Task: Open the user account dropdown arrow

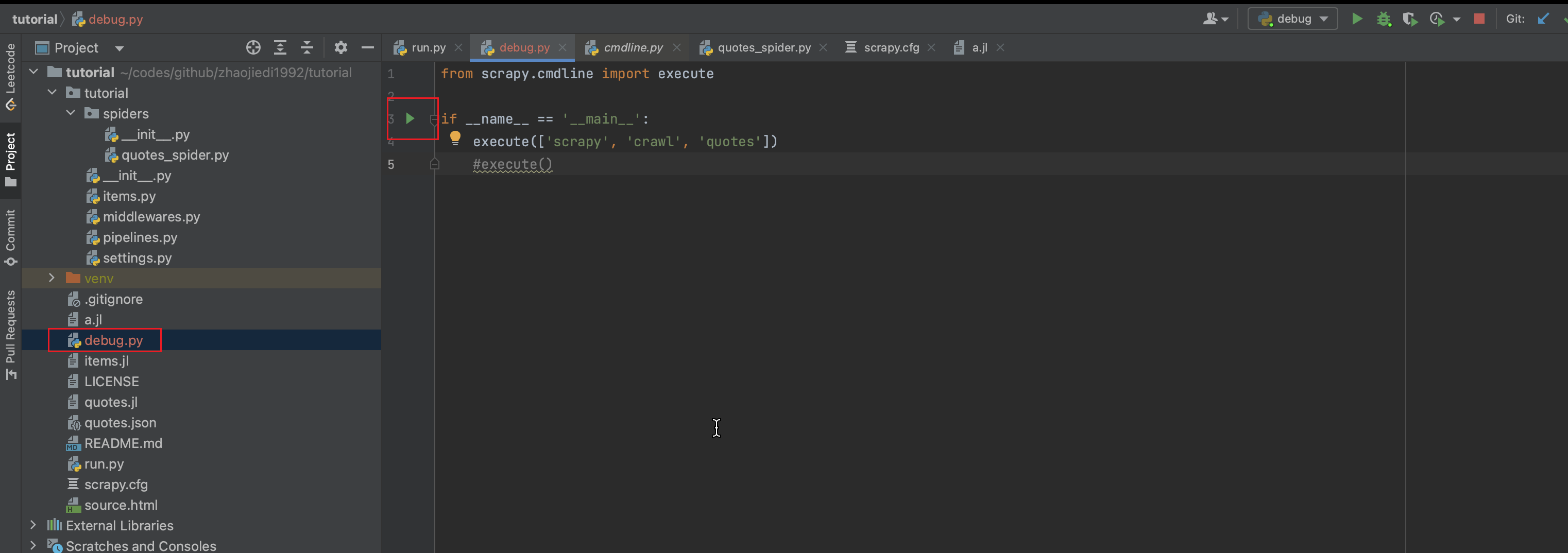Action: click(1225, 20)
